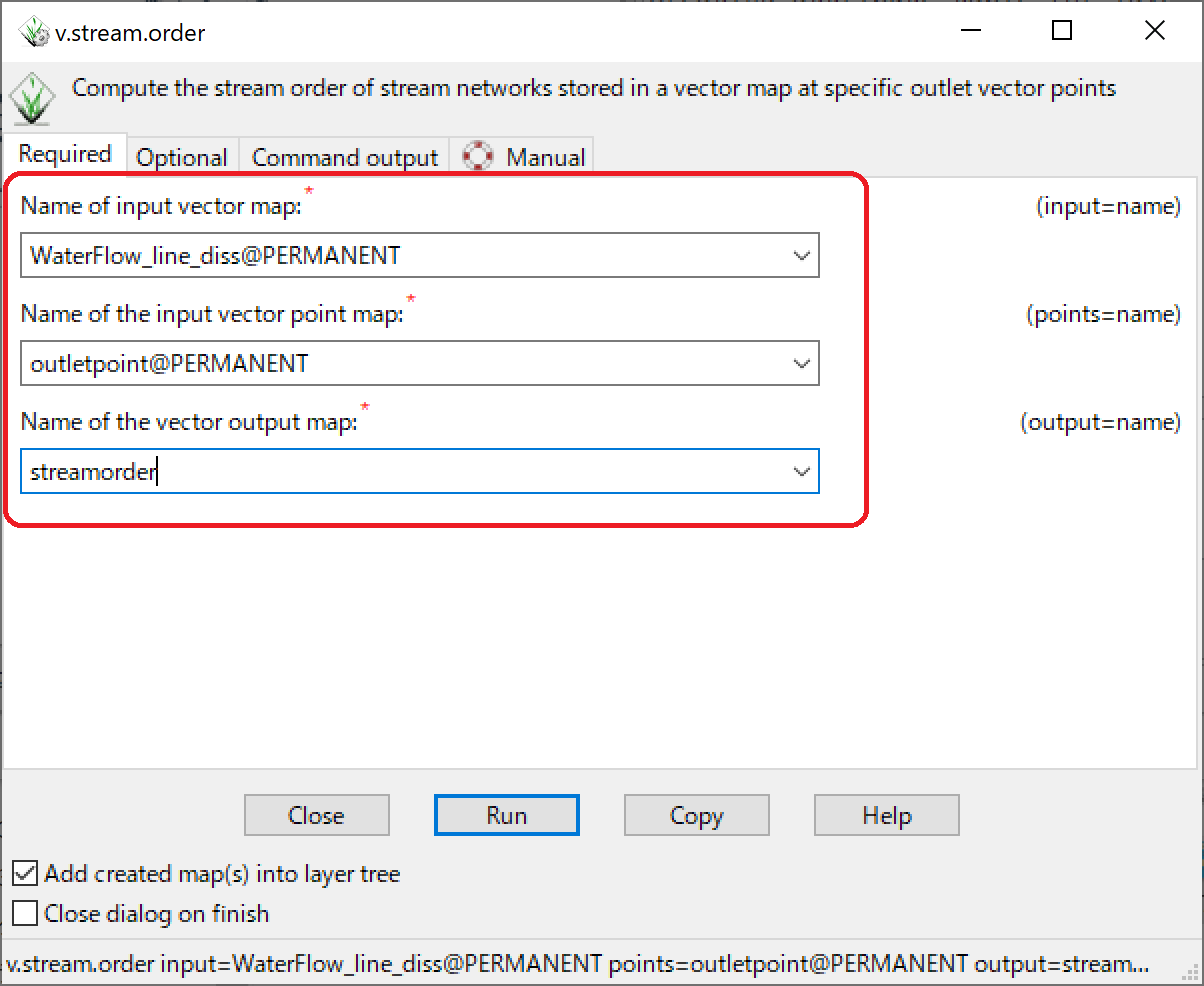This screenshot has height=986, width=1204.
Task: Maximize the v.stream.order window
Action: point(1062,31)
